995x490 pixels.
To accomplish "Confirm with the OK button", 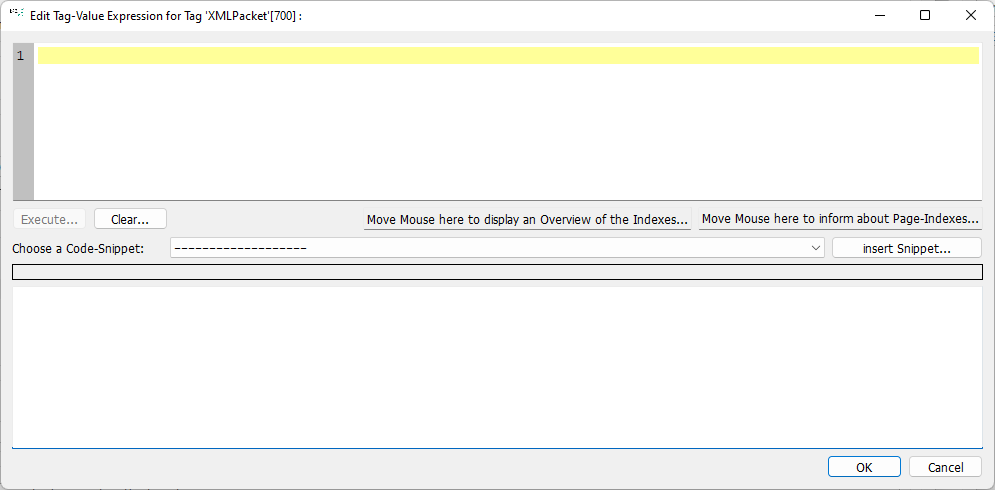I will click(x=864, y=467).
